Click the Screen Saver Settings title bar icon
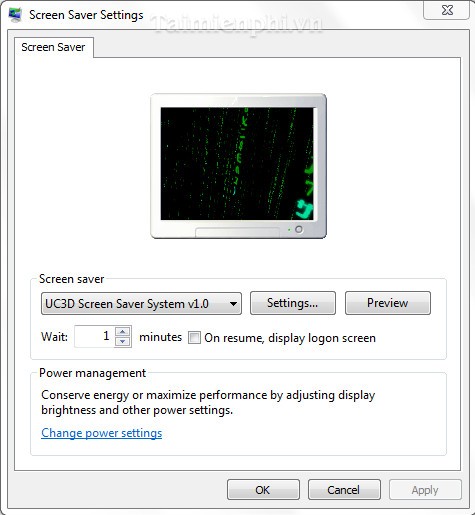This screenshot has height=515, width=475. pyautogui.click(x=15, y=15)
